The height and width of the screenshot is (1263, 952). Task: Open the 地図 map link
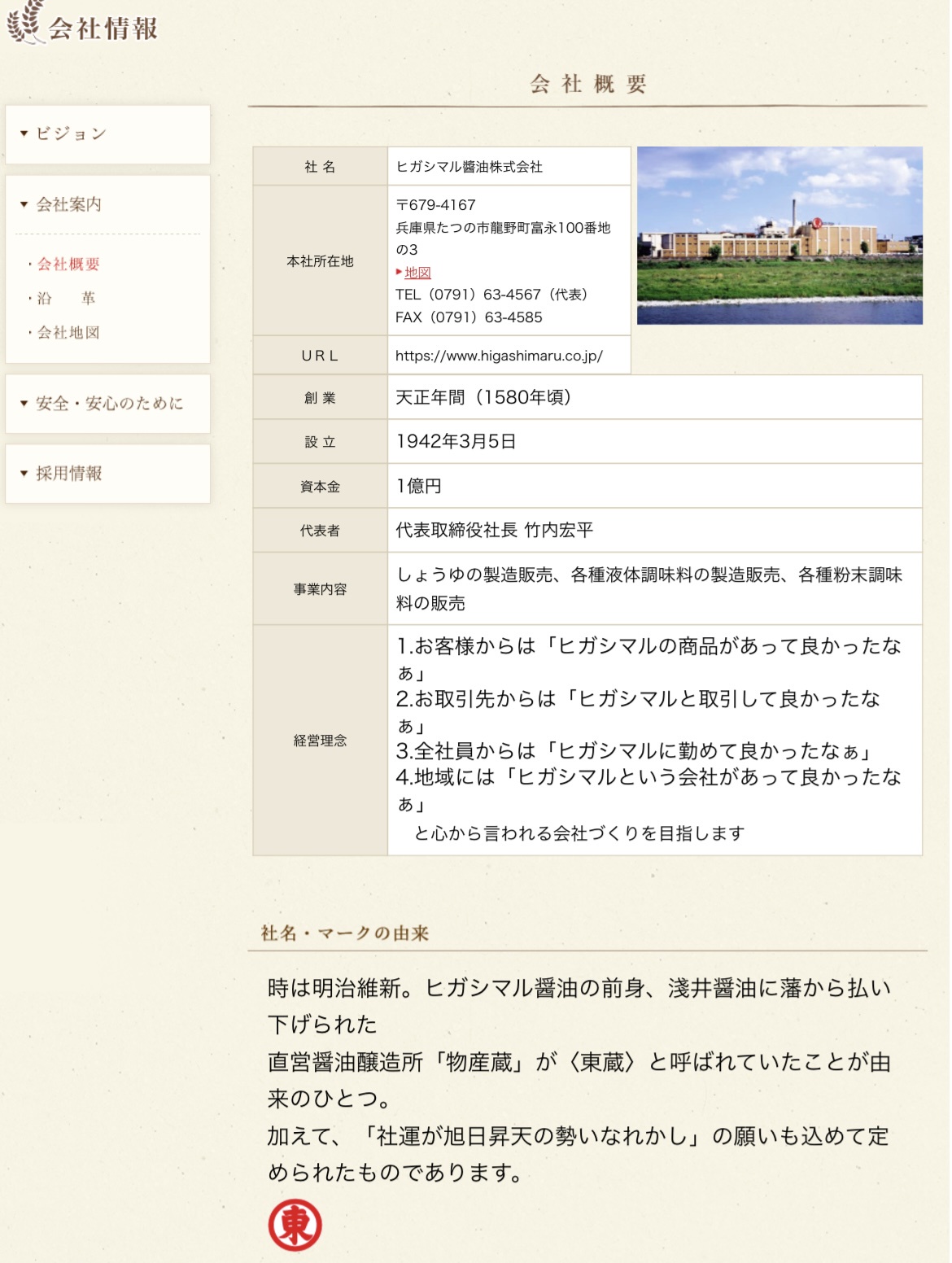(417, 273)
